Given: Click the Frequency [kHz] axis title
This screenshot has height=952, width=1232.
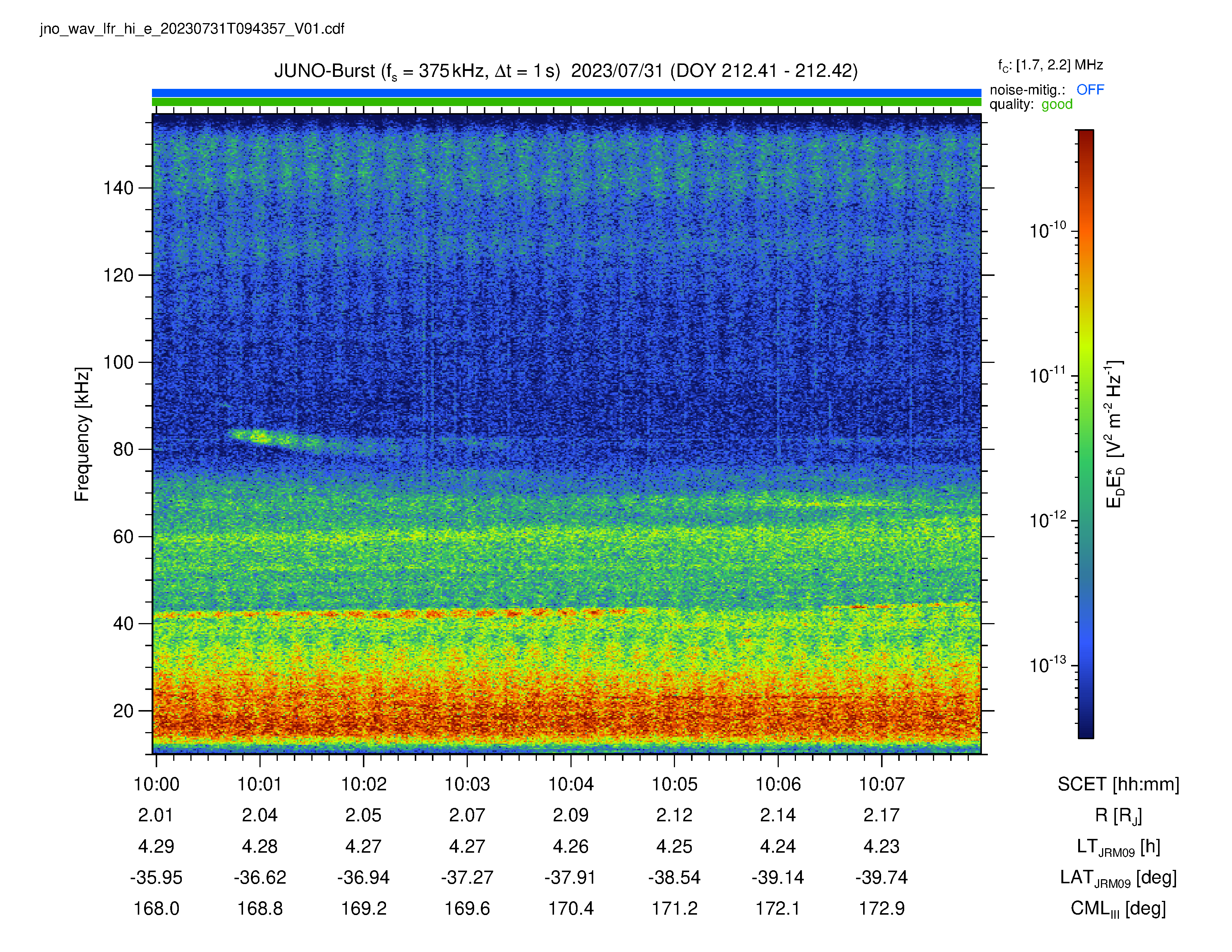Looking at the screenshot, I should (x=83, y=434).
